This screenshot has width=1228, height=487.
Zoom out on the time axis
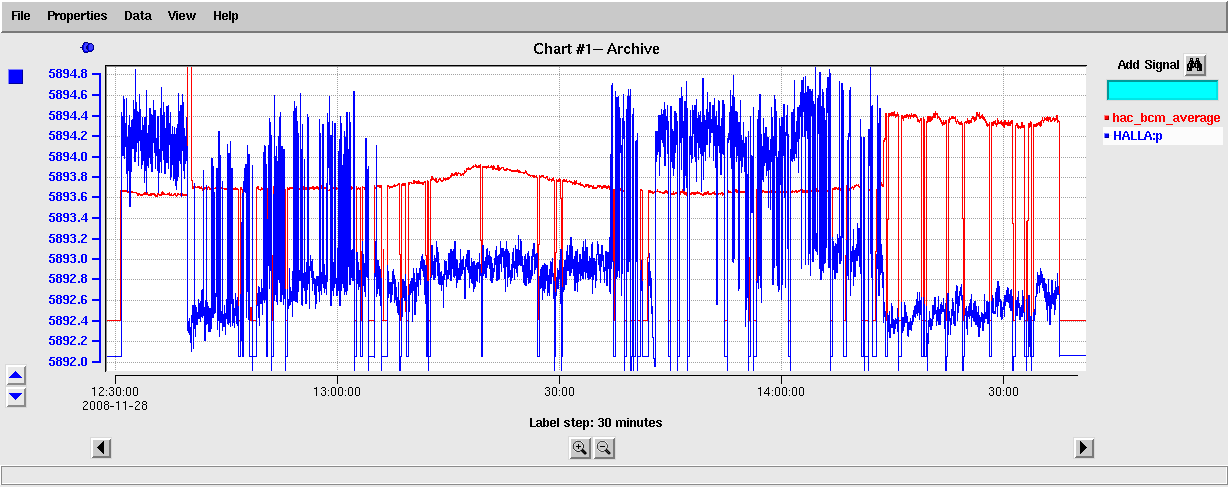[604, 448]
